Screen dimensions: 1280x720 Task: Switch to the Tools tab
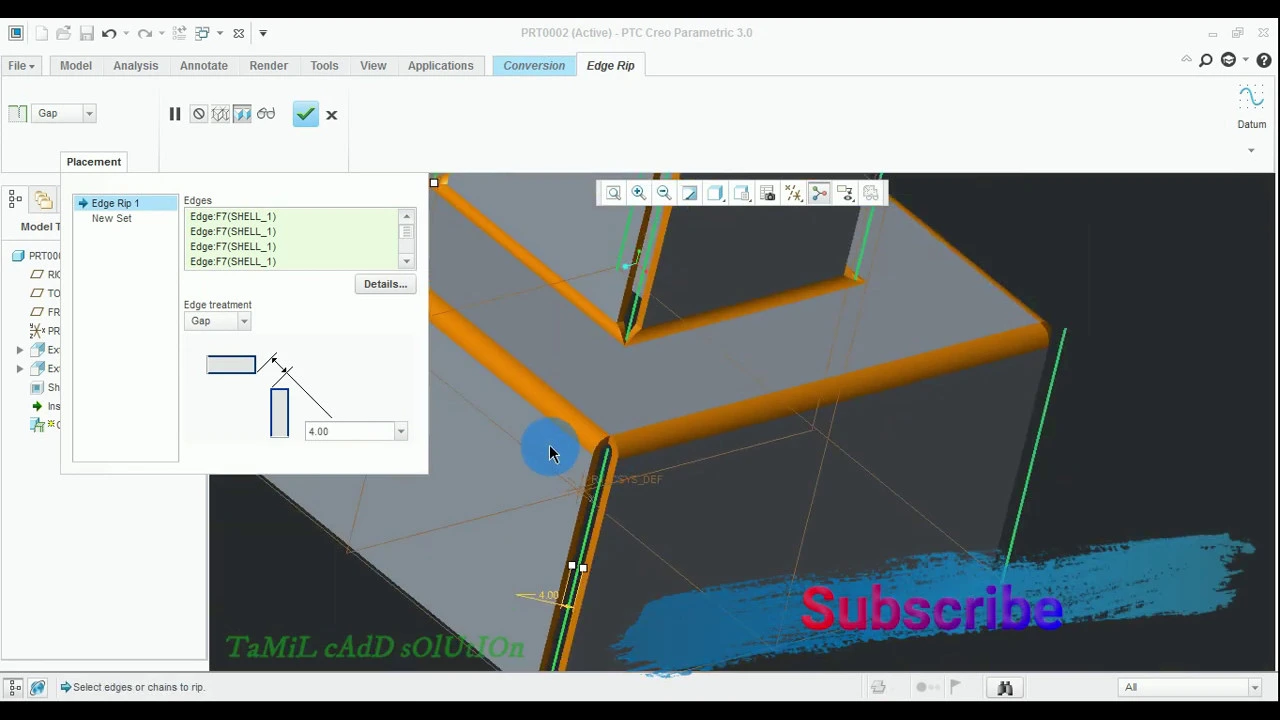click(x=324, y=66)
